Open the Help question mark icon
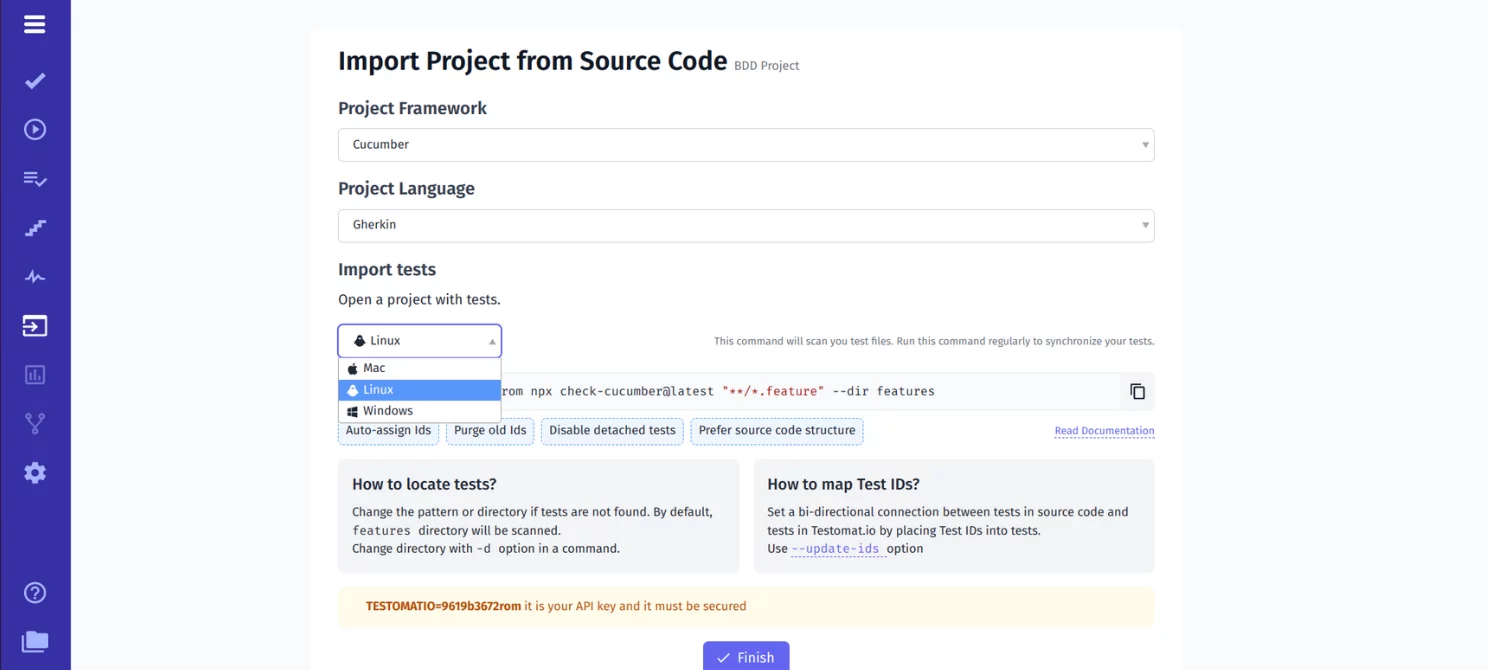Viewport: 1488px width, 670px height. tap(35, 593)
